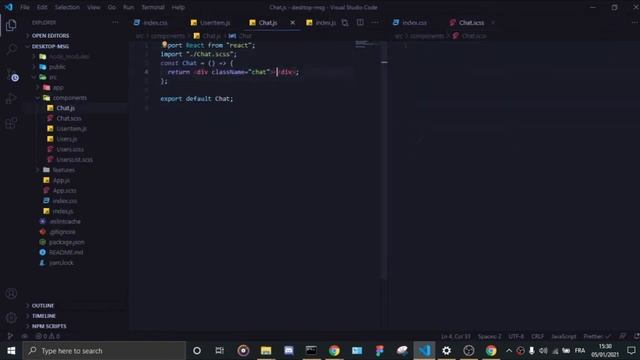This screenshot has width=640, height=360.
Task: Click the UTF-8 encoding indicator
Action: (x=516, y=336)
